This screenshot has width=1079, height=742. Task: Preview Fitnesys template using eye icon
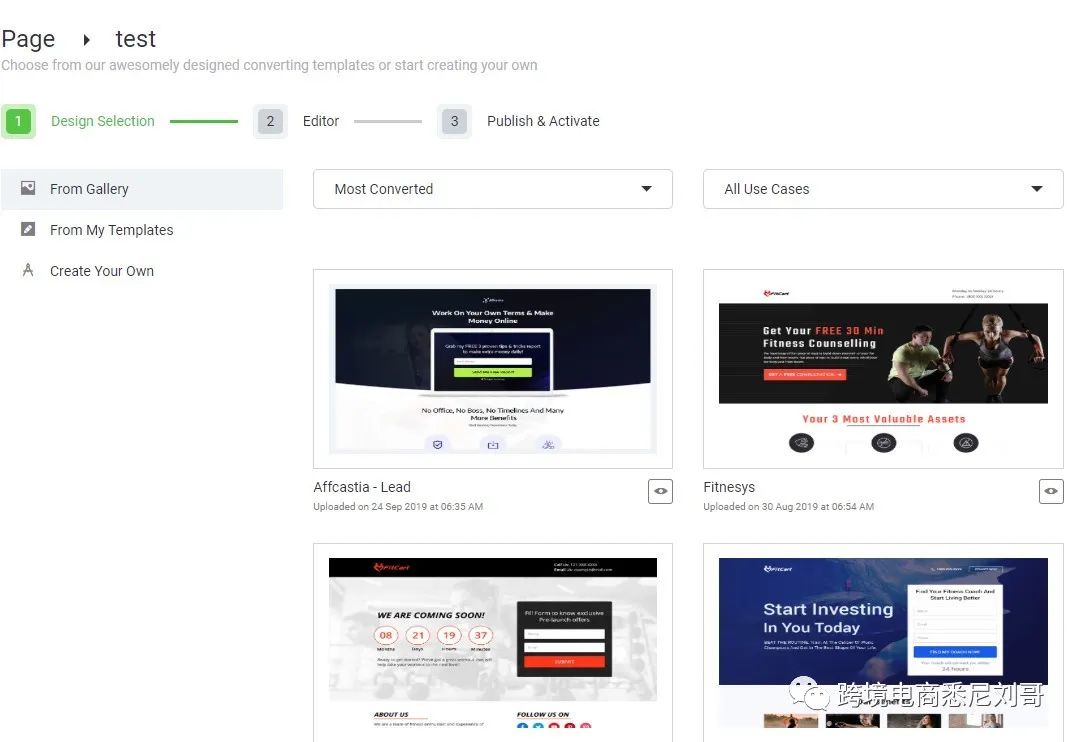(x=1050, y=491)
